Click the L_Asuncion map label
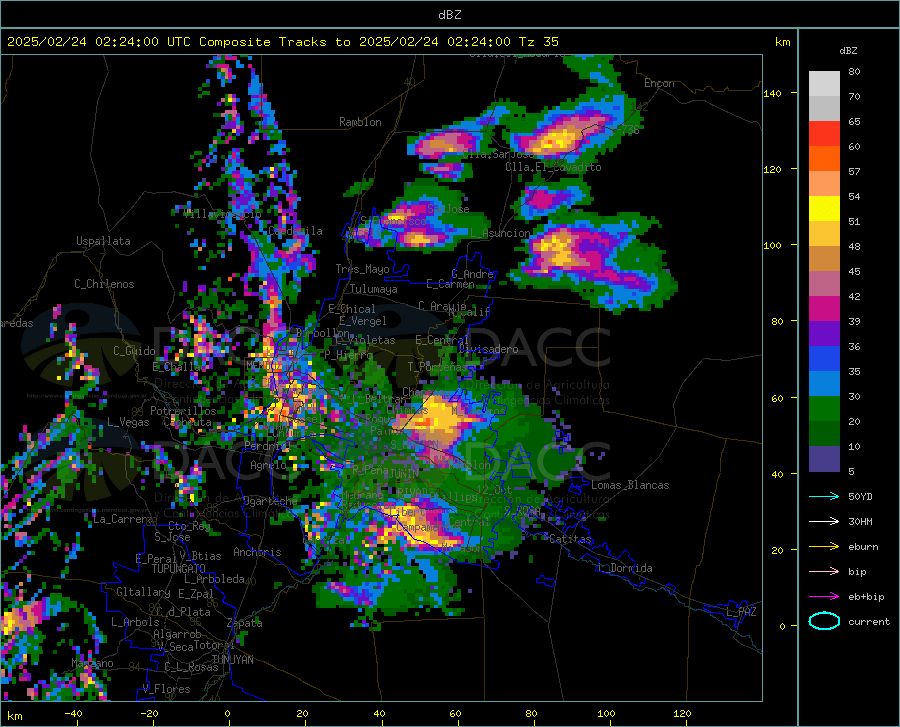Image resolution: width=900 pixels, height=727 pixels. [x=500, y=233]
